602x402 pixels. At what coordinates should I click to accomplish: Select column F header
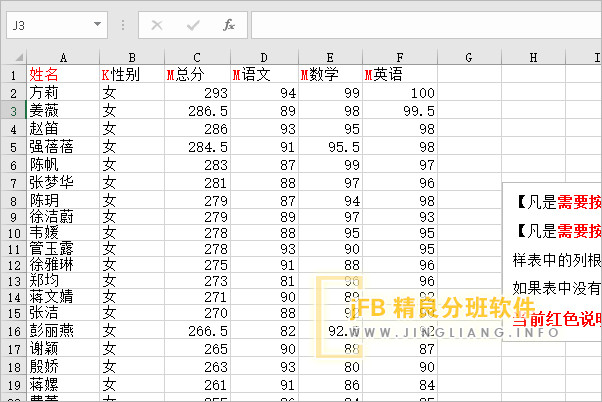click(x=400, y=58)
